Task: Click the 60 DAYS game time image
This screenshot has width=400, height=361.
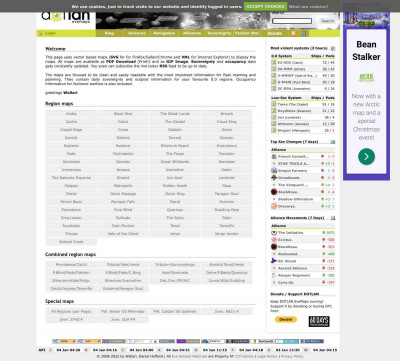Action: point(319,321)
